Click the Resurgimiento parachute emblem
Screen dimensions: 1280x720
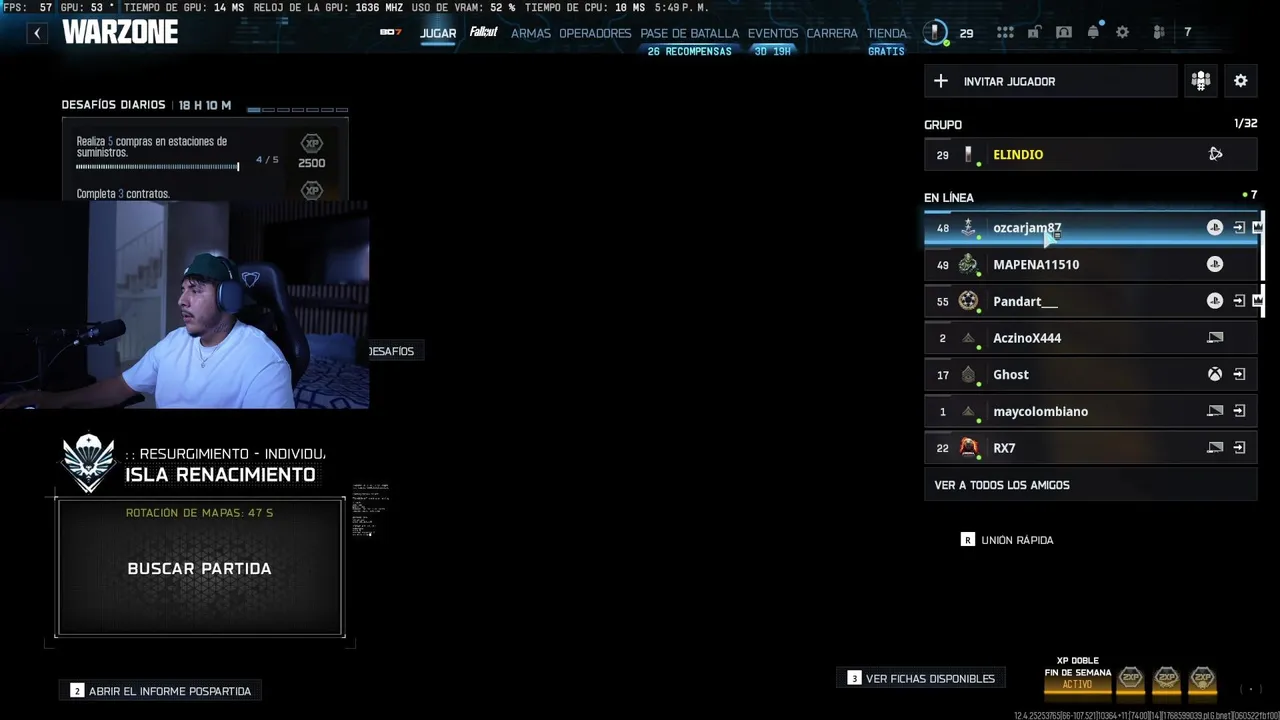point(89,462)
